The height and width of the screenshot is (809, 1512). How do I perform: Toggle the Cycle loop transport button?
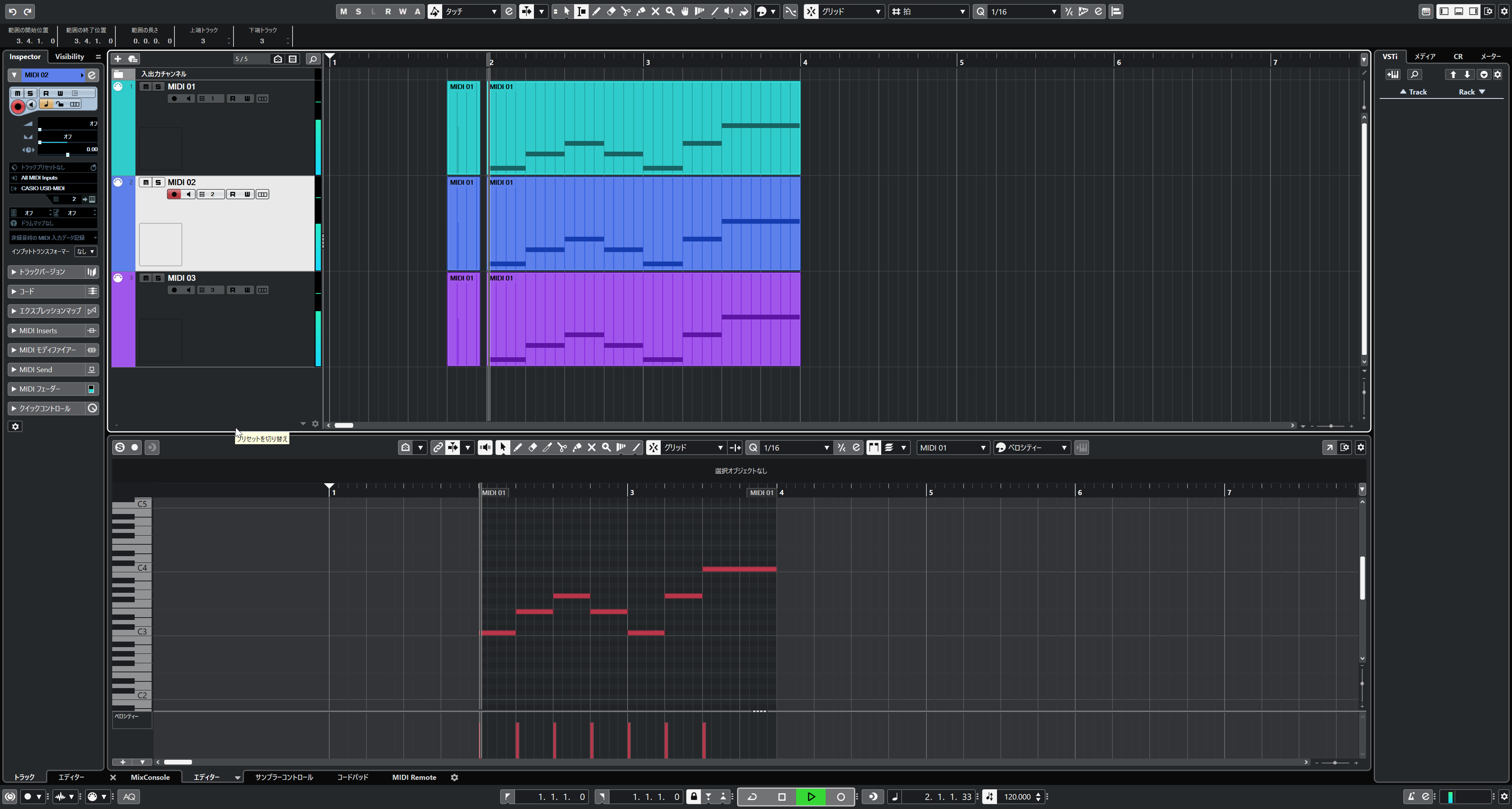[x=752, y=797]
